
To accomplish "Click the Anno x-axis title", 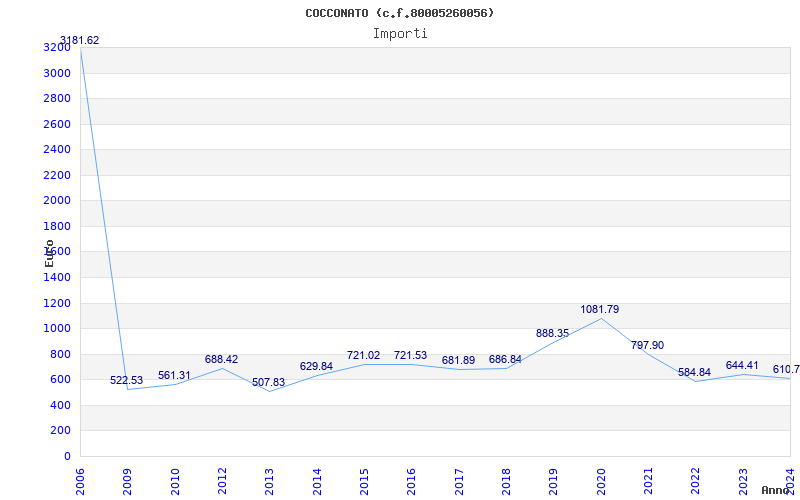I will point(775,490).
